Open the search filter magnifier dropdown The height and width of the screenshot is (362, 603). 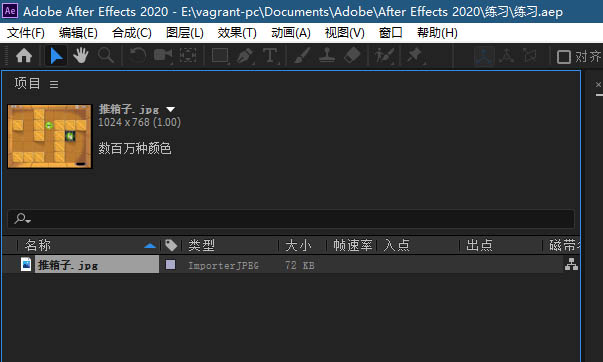22,219
